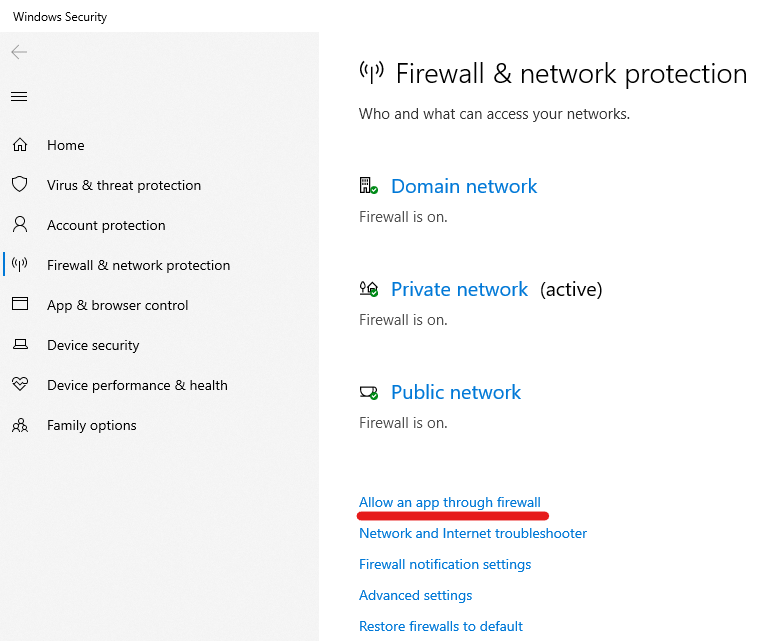
Task: Go to Family options in sidebar
Action: (91, 425)
